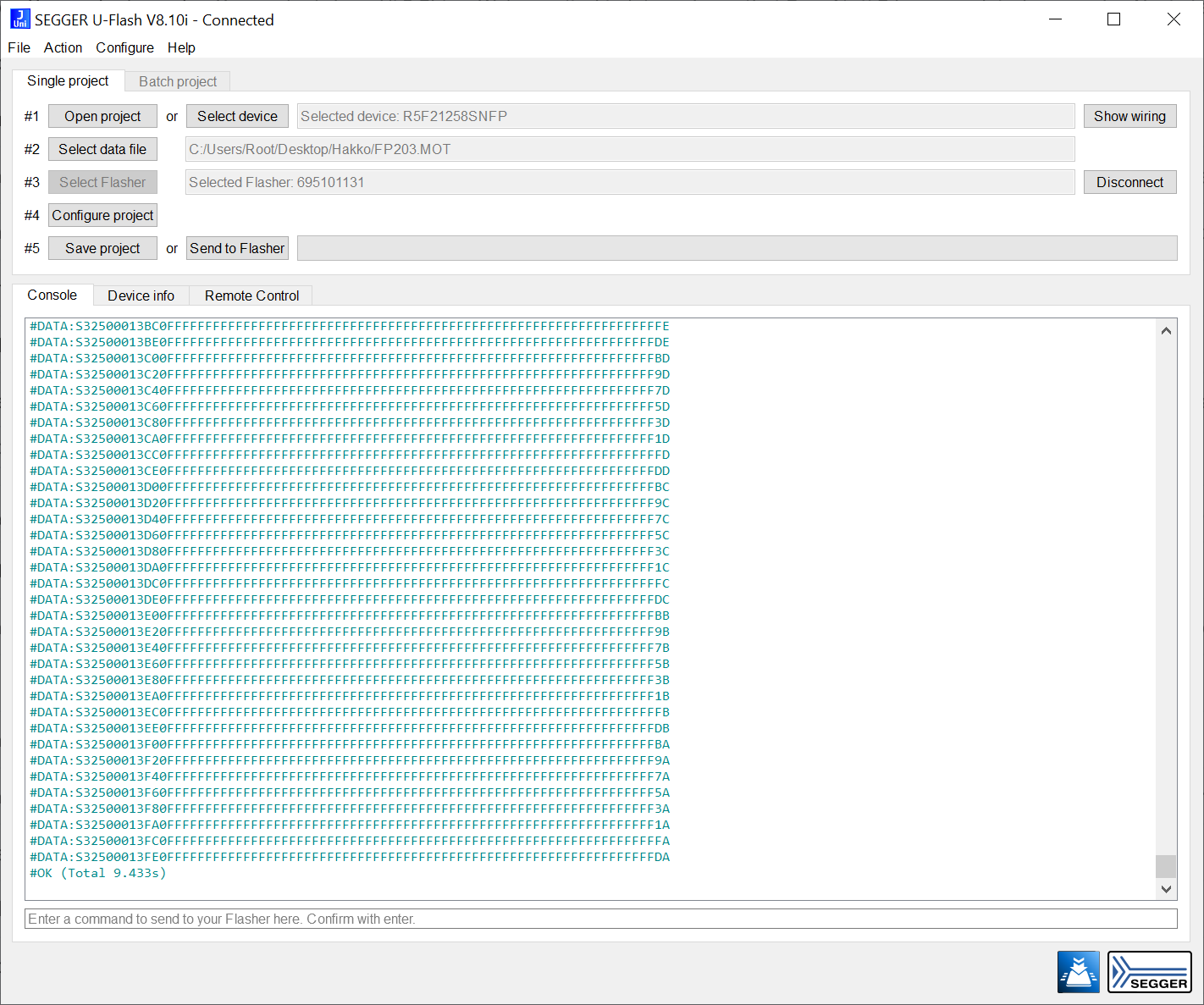The height and width of the screenshot is (1005, 1204).
Task: Switch to the Single project tab
Action: [x=68, y=80]
